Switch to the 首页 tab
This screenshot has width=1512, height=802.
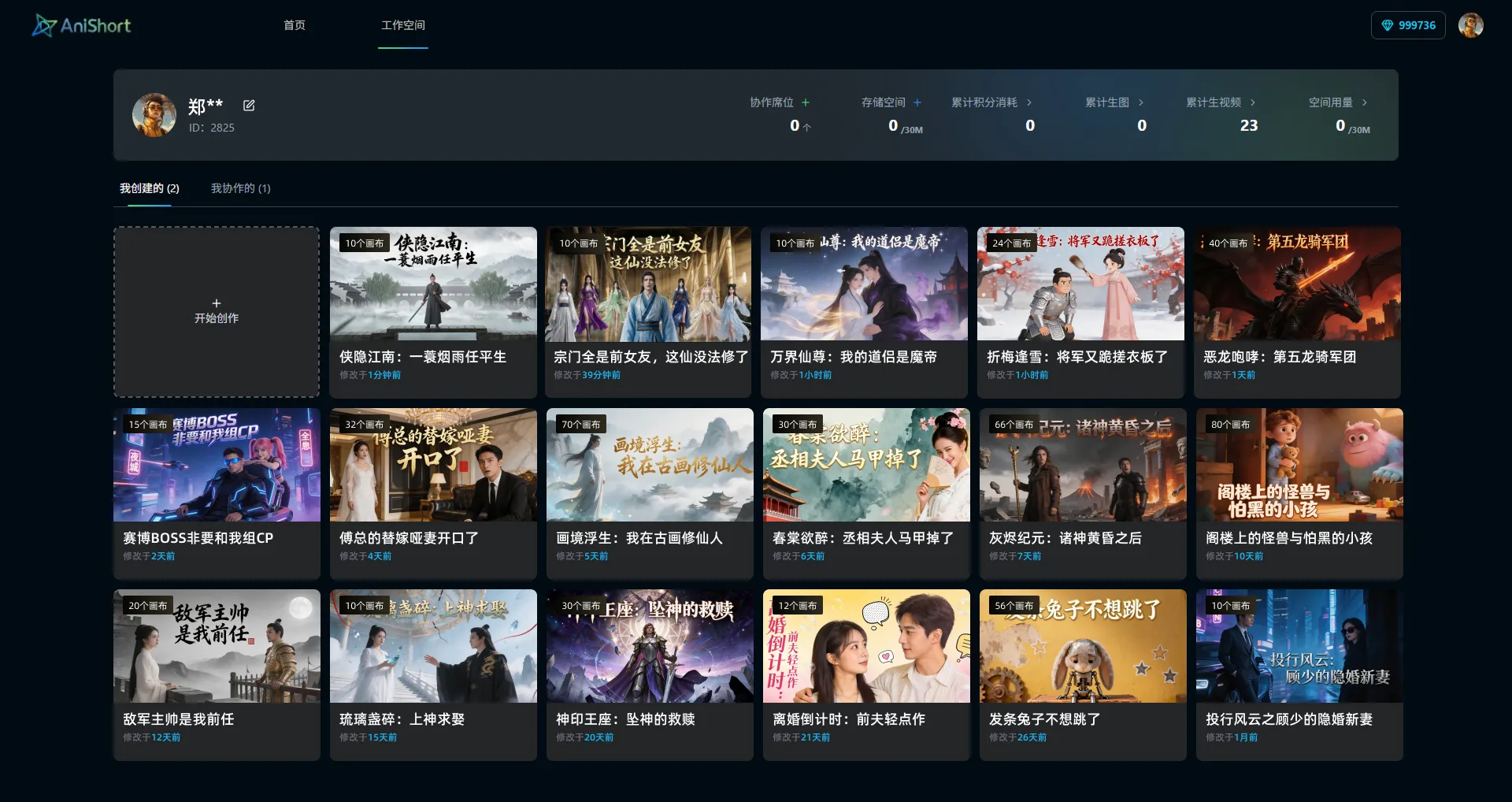(295, 24)
